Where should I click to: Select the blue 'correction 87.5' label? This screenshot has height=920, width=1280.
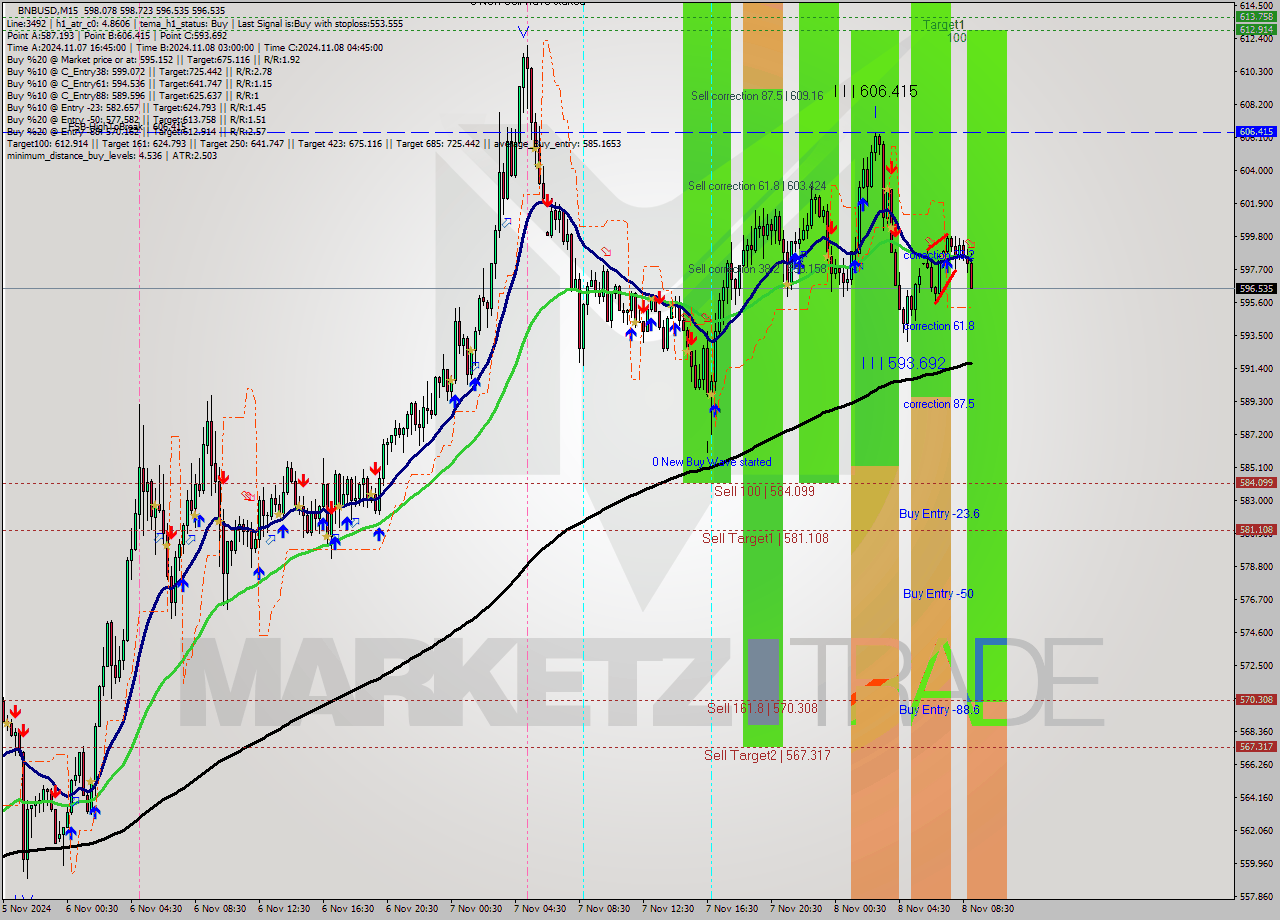[x=938, y=404]
